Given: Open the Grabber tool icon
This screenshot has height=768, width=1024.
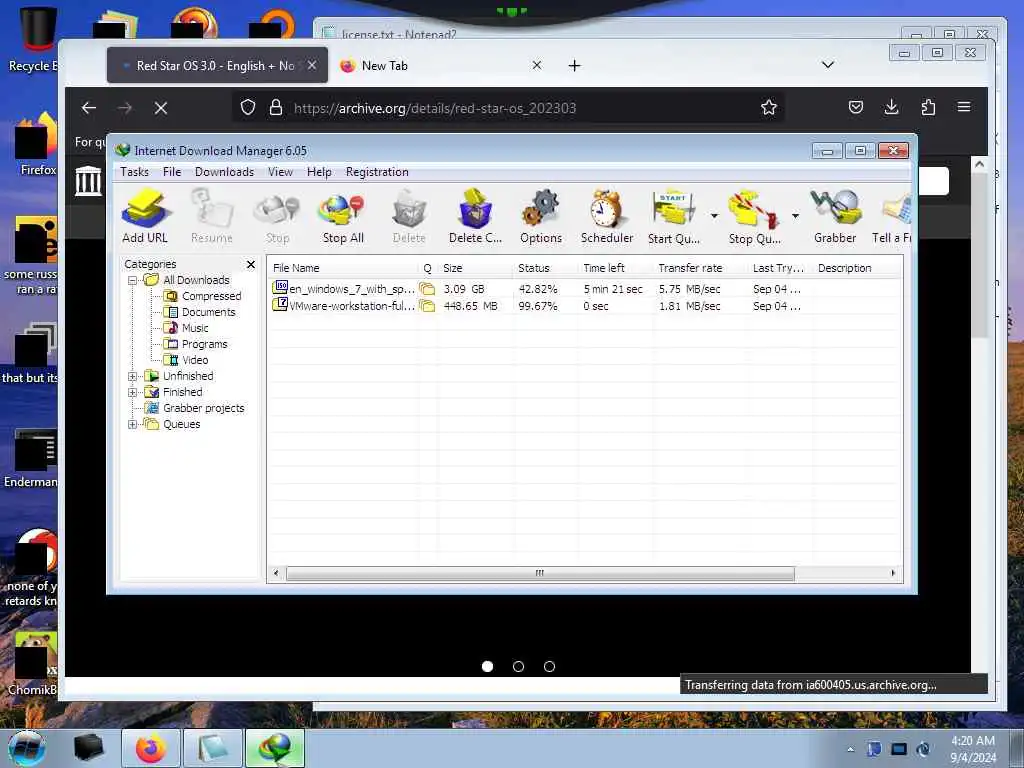Looking at the screenshot, I should (835, 216).
